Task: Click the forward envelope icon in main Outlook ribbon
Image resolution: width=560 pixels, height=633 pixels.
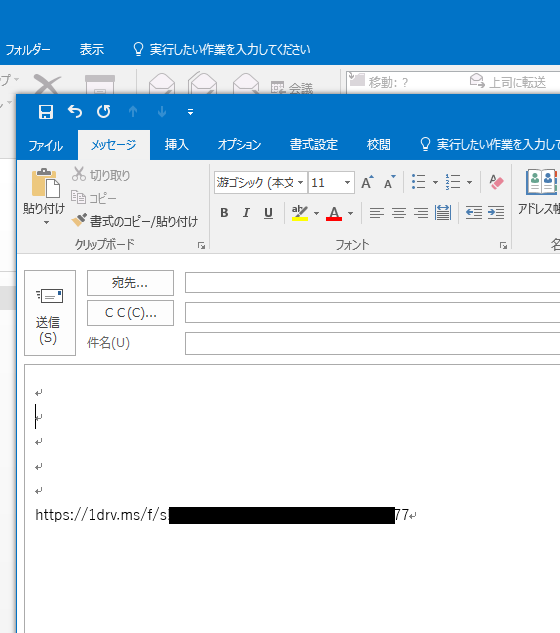Action: 246,84
